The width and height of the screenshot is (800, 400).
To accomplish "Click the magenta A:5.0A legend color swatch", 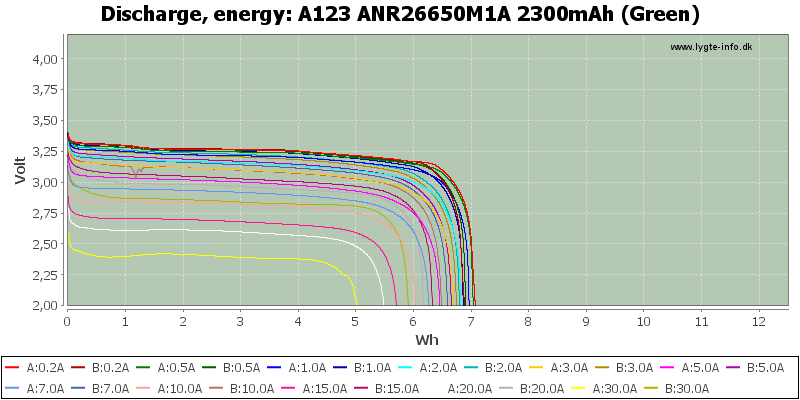I will 668,367.
